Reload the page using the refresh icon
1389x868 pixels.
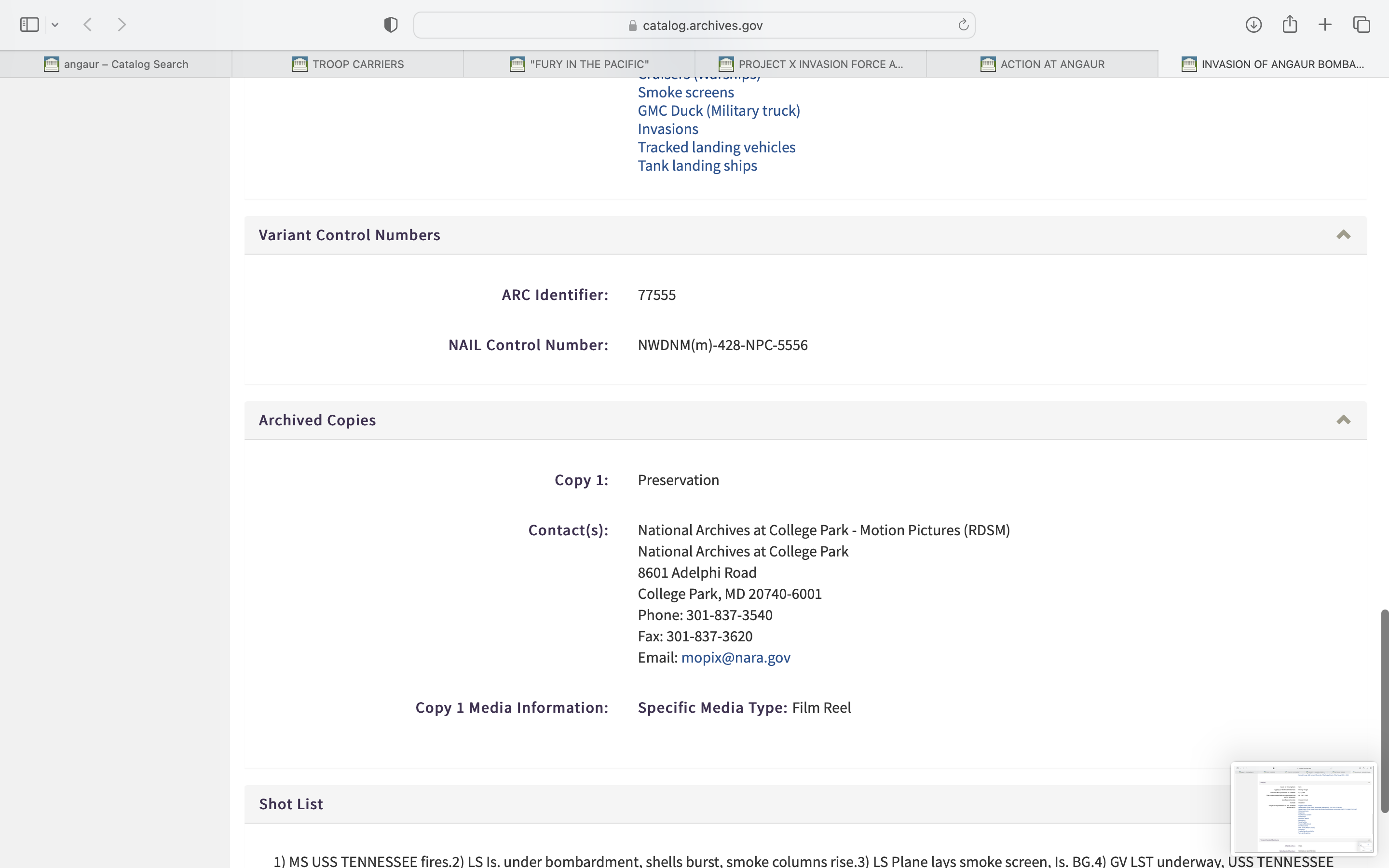[963, 25]
